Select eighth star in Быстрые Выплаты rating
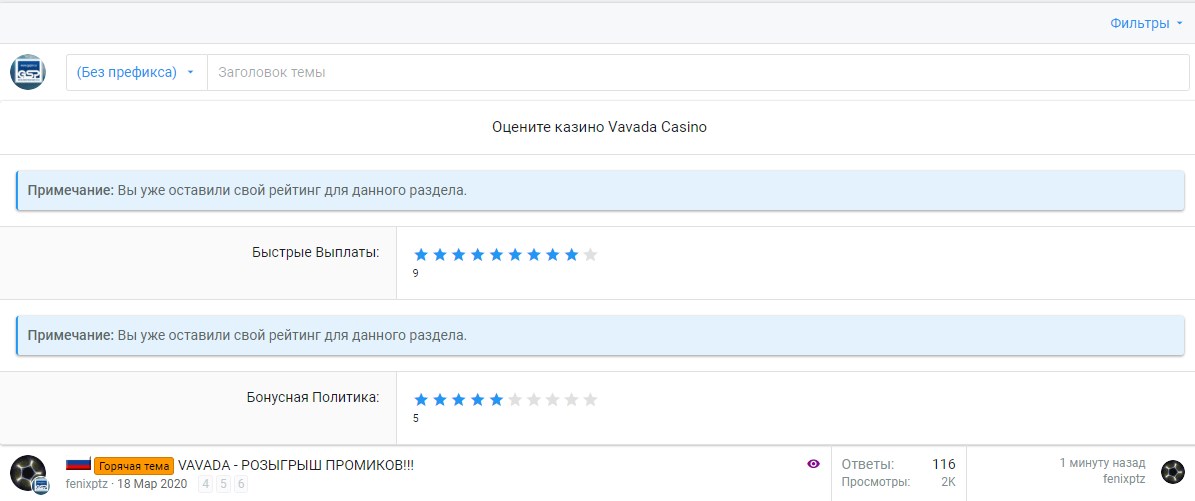The image size is (1195, 501). click(553, 255)
